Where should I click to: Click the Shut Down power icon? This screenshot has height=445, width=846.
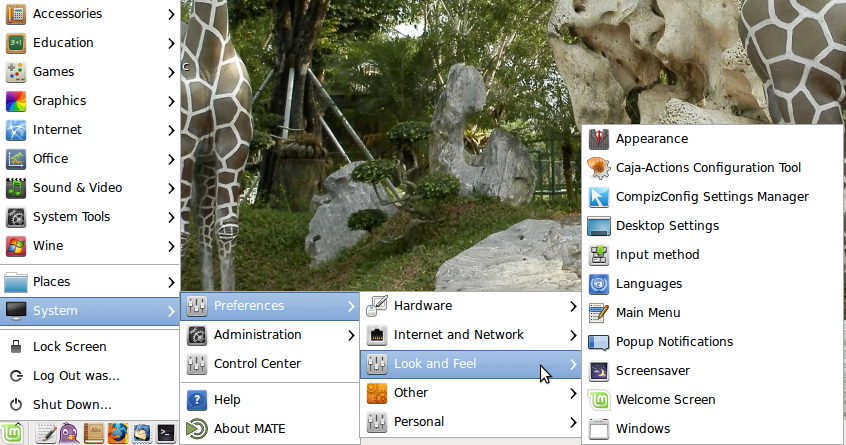pyautogui.click(x=16, y=405)
